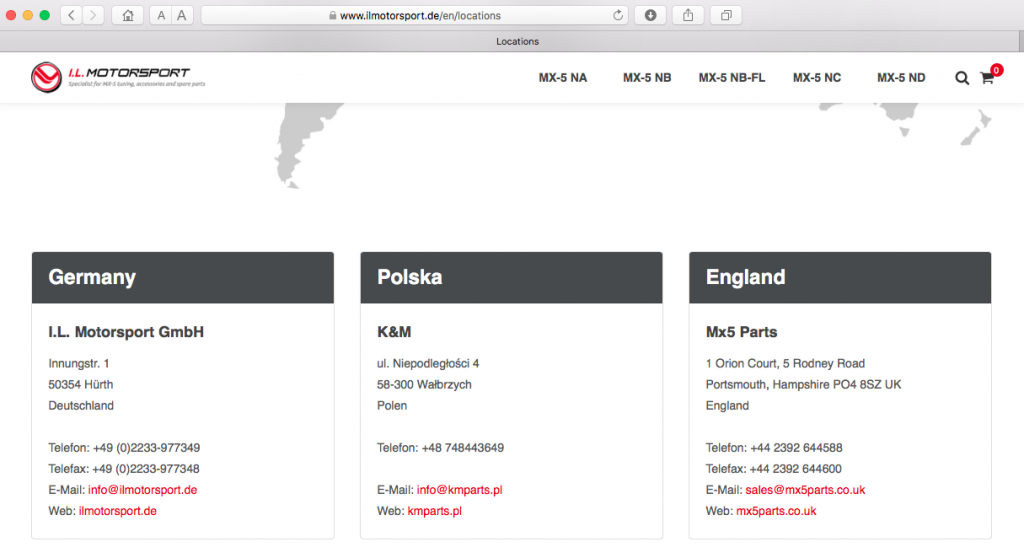Go back with the Safari back arrow
The width and height of the screenshot is (1024, 558).
tap(71, 15)
